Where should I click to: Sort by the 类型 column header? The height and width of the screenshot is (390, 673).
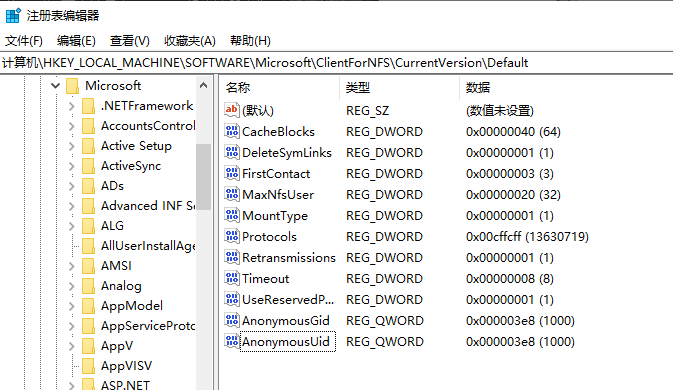pyautogui.click(x=400, y=88)
